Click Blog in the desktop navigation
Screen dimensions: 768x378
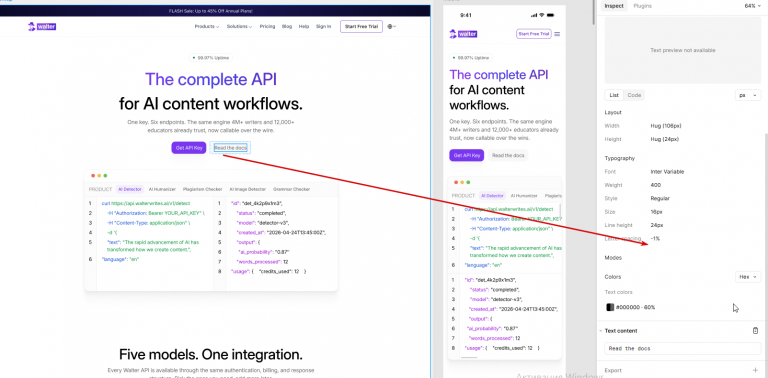coord(287,26)
